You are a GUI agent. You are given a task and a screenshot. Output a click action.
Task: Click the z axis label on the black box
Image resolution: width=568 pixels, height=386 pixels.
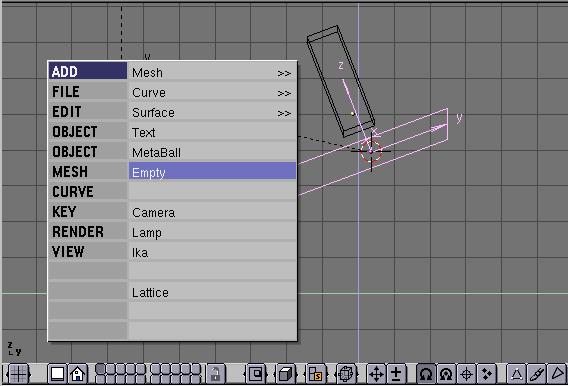pyautogui.click(x=341, y=66)
